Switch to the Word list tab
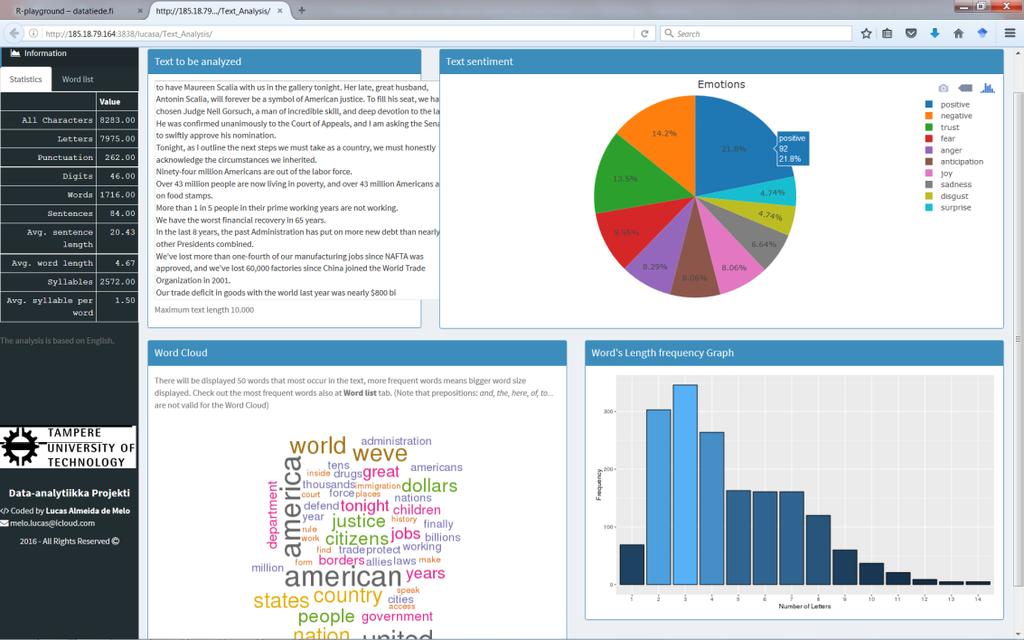 (78, 79)
